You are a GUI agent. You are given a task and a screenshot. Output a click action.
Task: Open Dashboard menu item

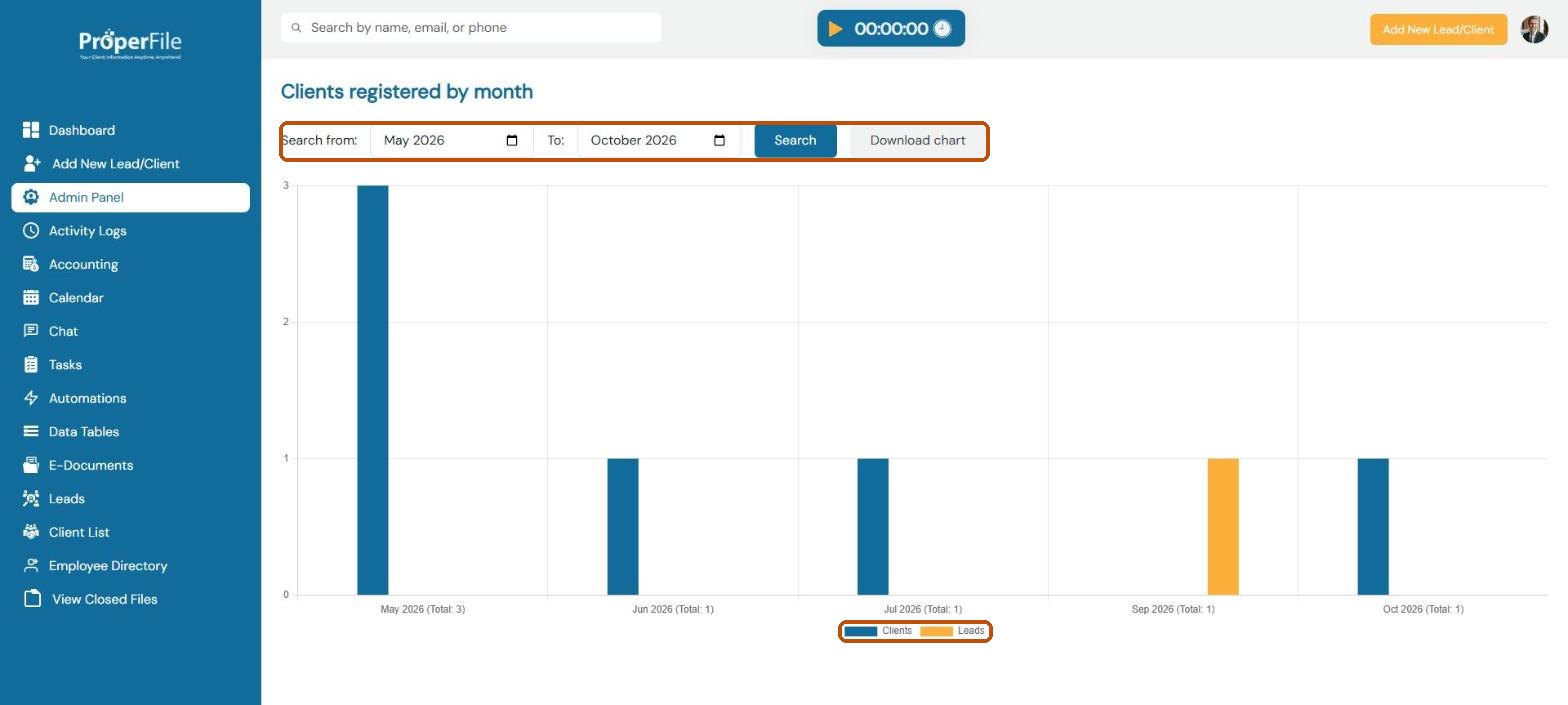pos(130,130)
